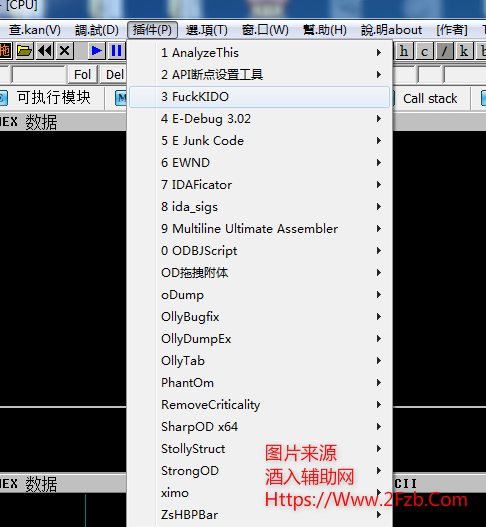Viewport: 486px width, 527px height.
Task: Click the X close program toolbar icon
Action: point(65,51)
